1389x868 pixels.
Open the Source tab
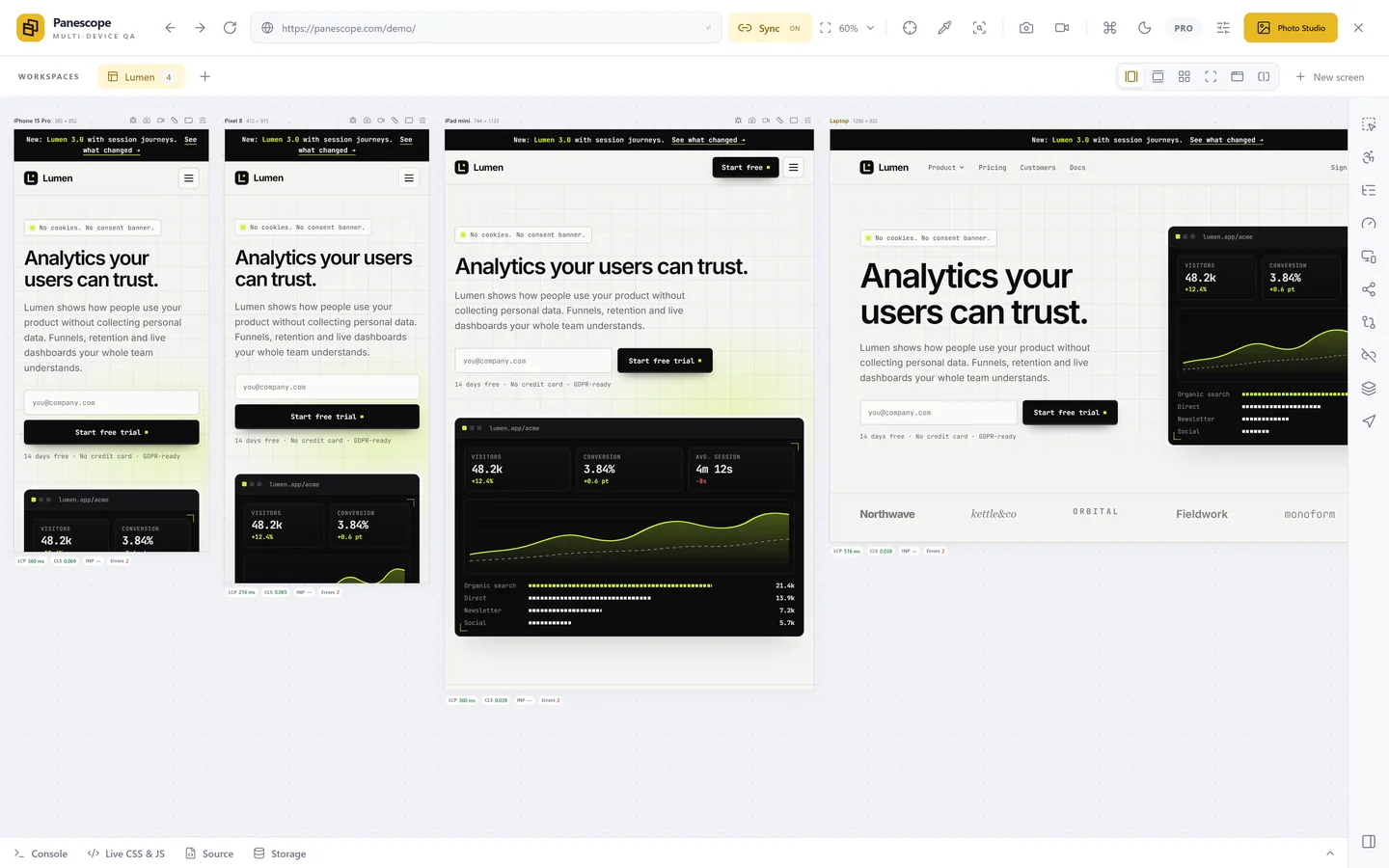[x=209, y=854]
